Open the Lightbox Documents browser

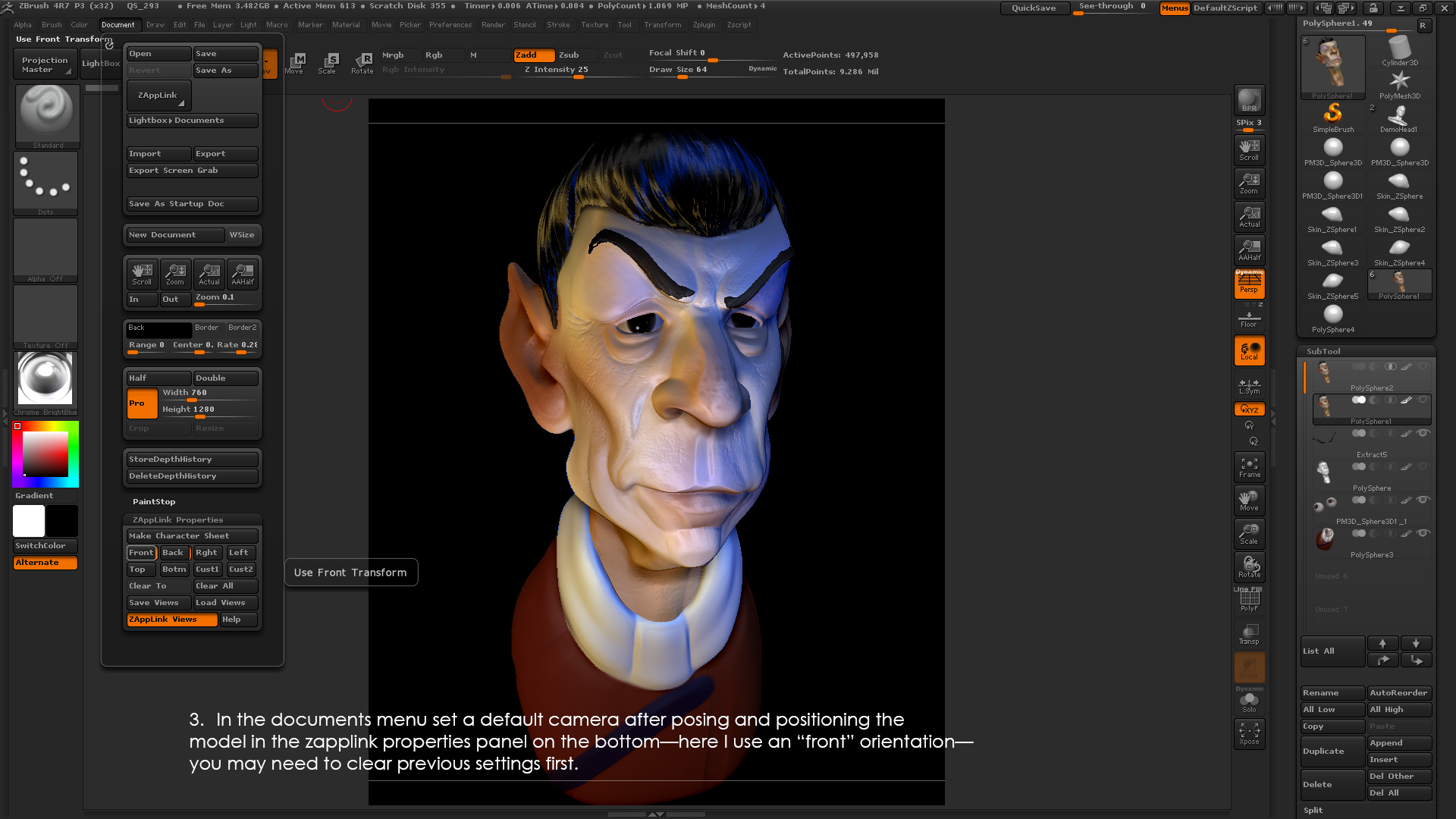pos(192,121)
